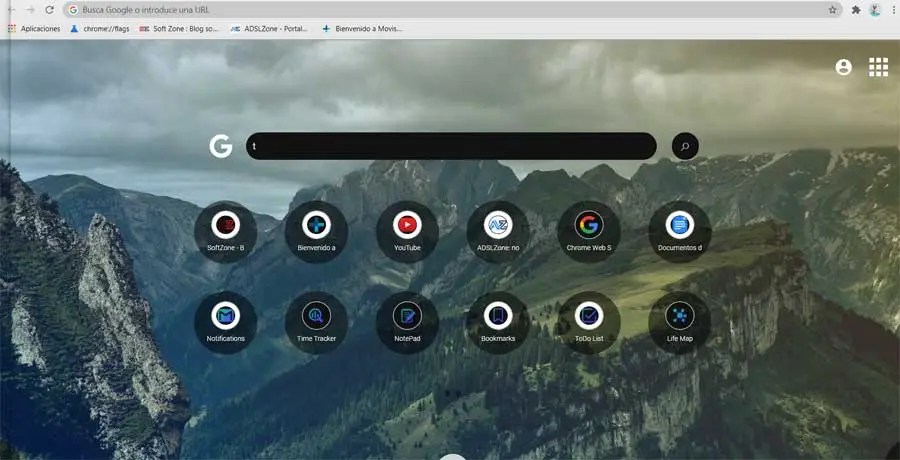Open the YouTube shortcut tile
This screenshot has width=900, height=460.
coord(407,231)
